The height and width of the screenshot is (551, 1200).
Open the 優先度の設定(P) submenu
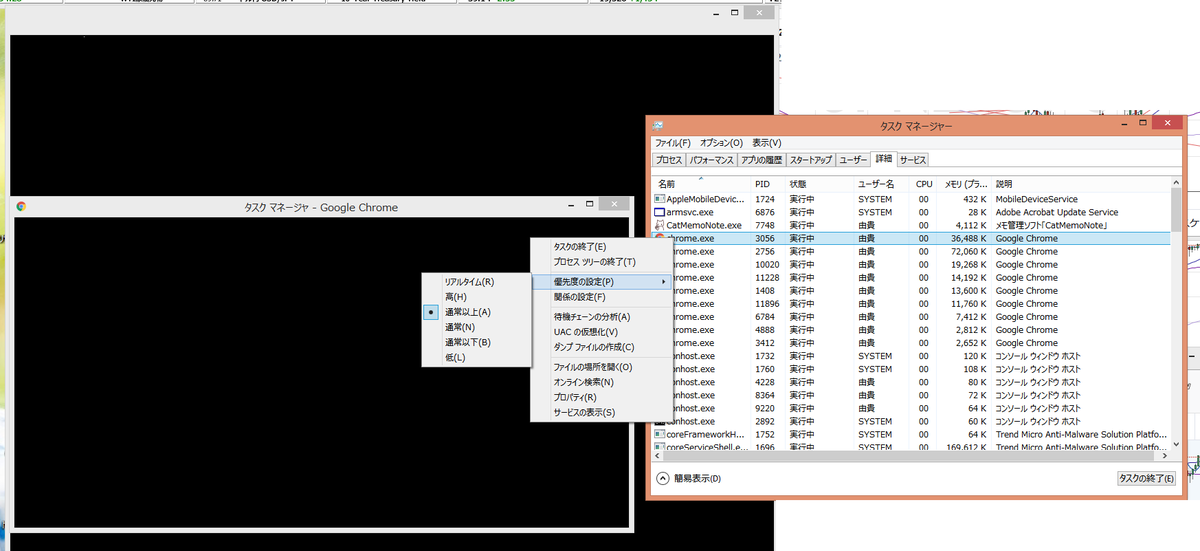601,282
